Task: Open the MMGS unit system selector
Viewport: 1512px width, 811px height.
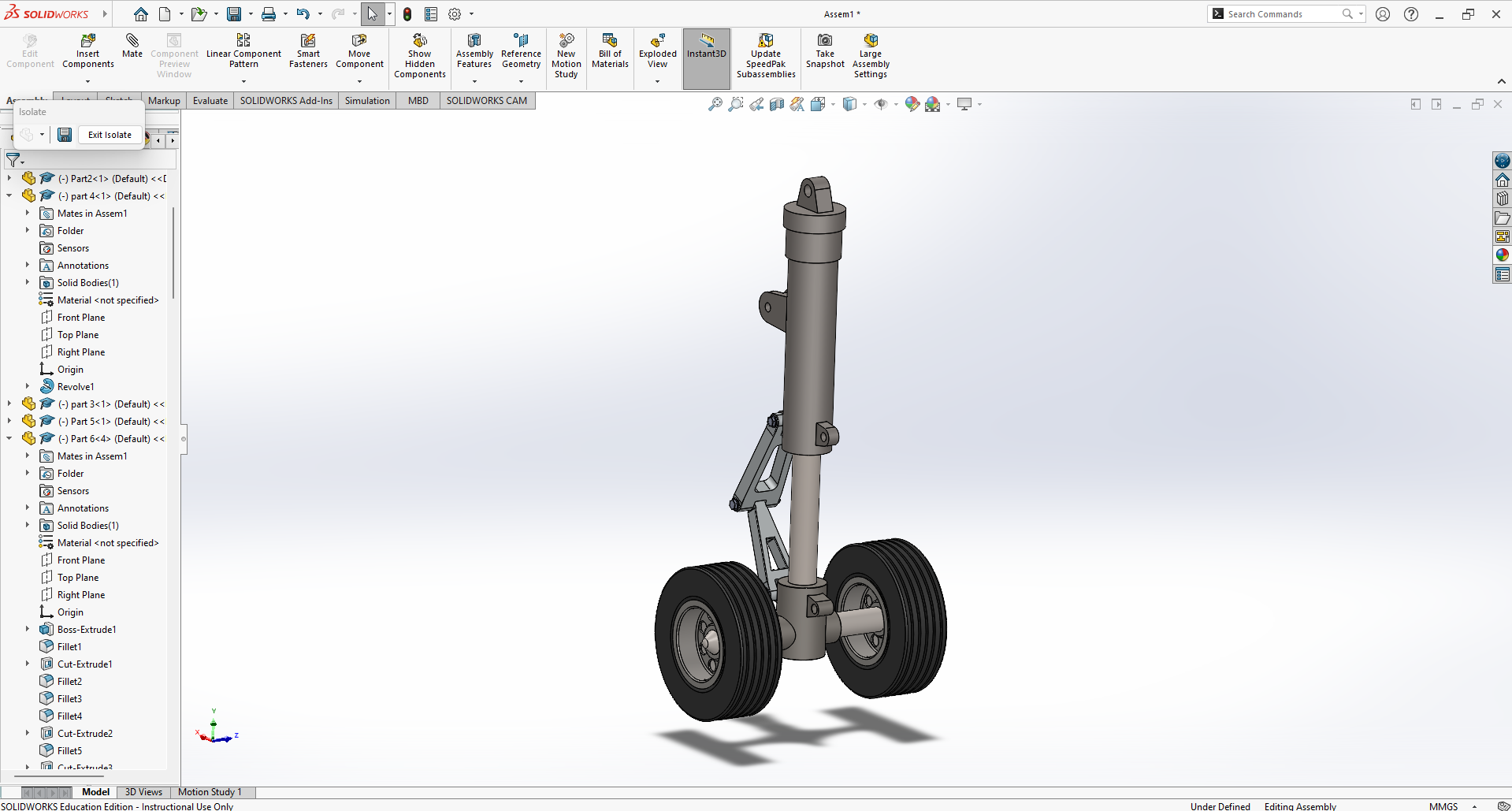Action: coord(1443,805)
